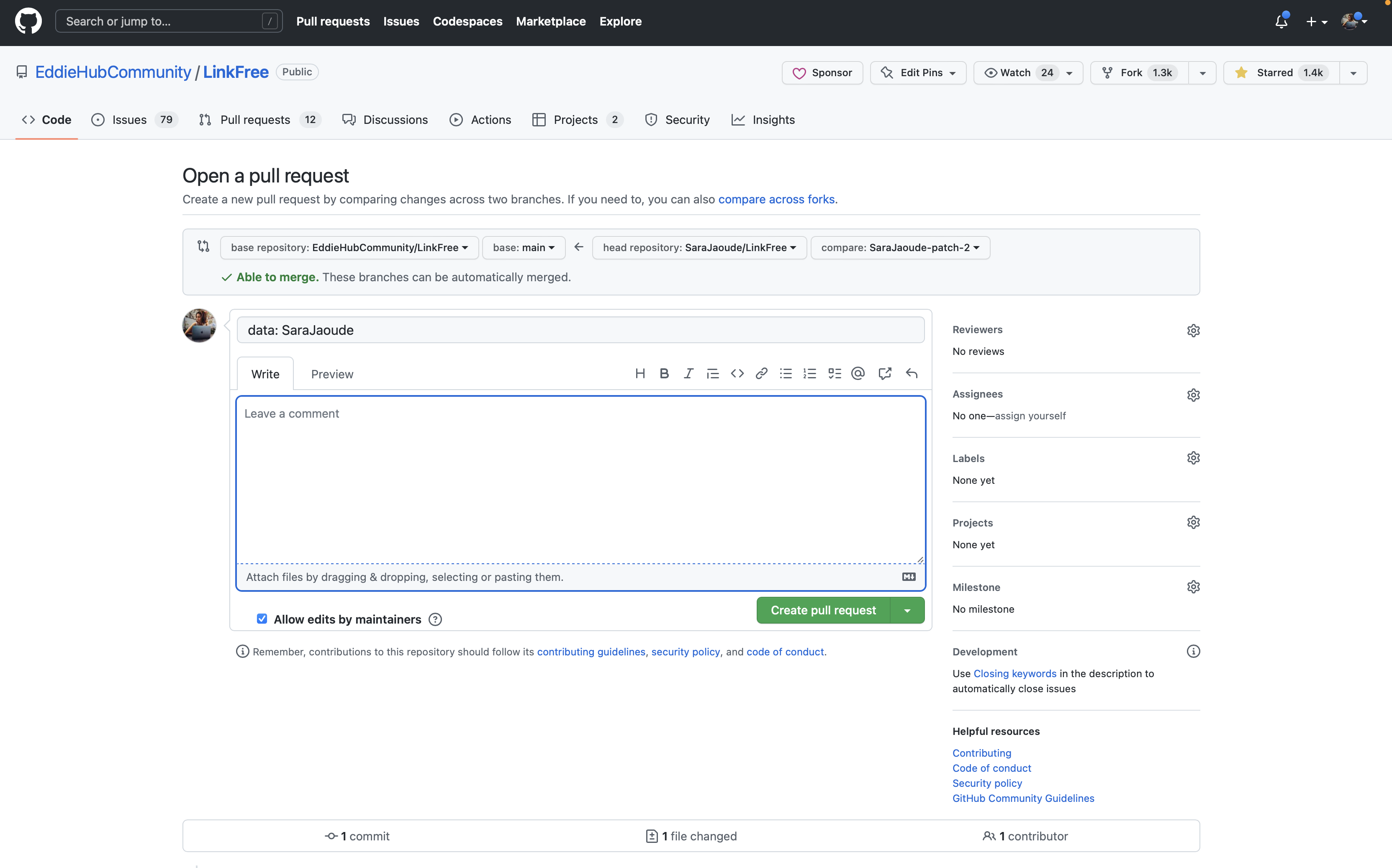Click the pull request title field
1392x868 pixels.
click(x=580, y=330)
